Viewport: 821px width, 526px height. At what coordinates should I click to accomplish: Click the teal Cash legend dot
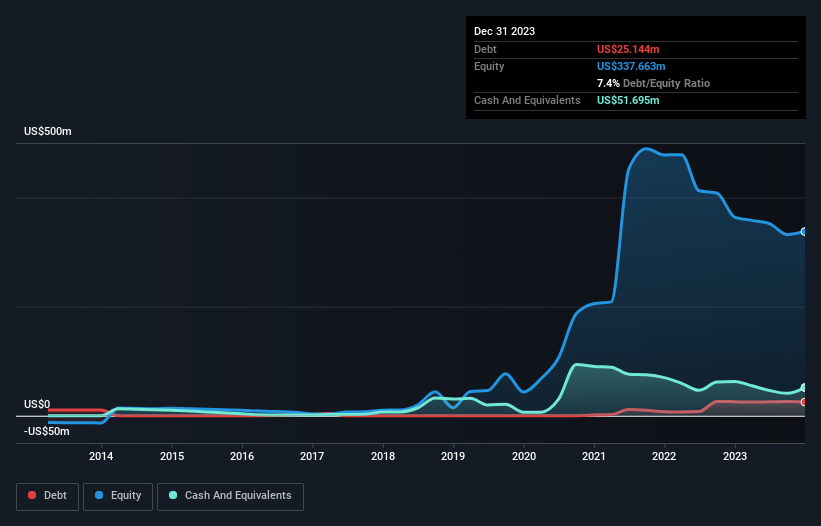(x=173, y=495)
